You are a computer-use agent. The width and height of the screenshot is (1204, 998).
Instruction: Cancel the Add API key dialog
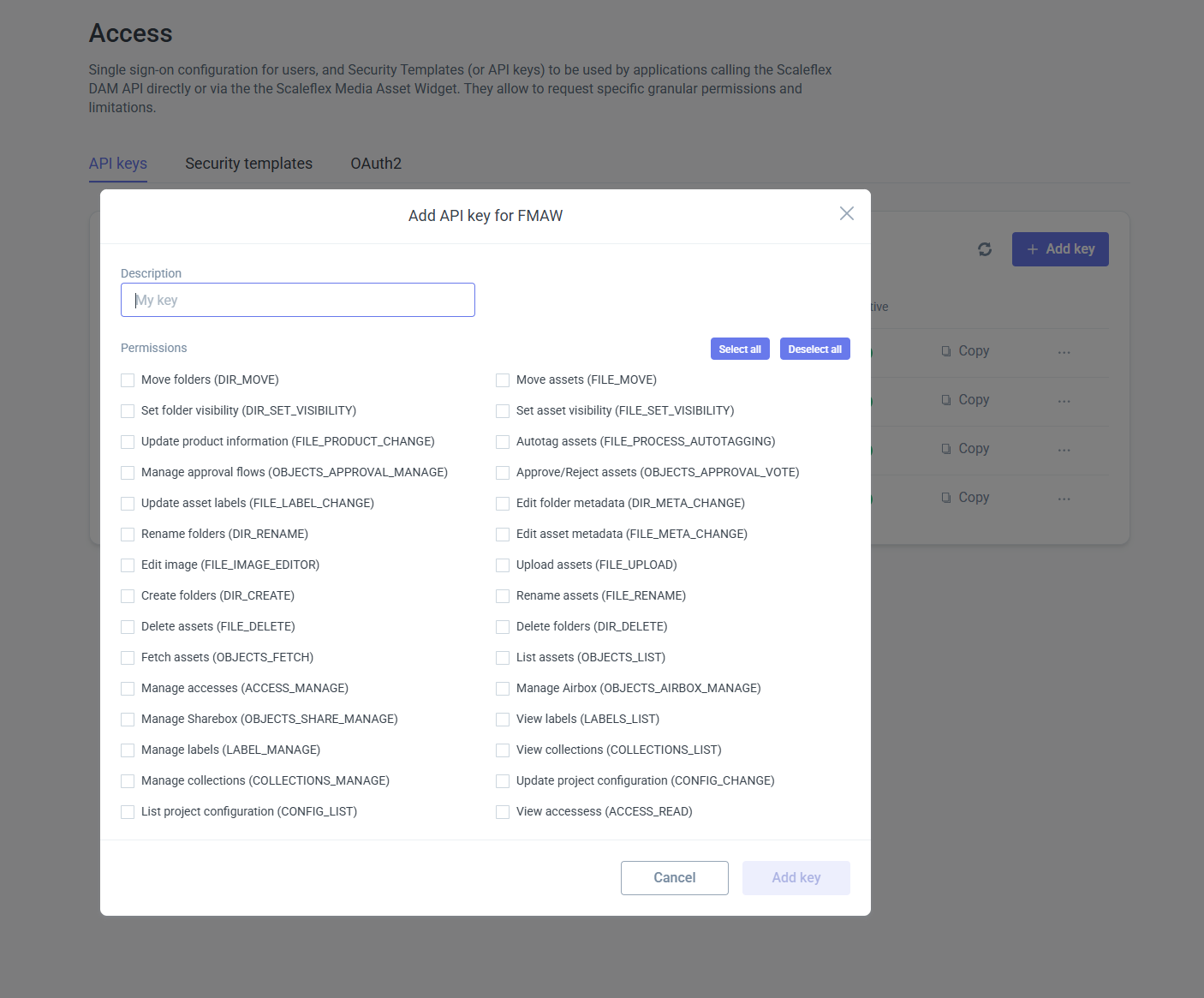tap(674, 878)
